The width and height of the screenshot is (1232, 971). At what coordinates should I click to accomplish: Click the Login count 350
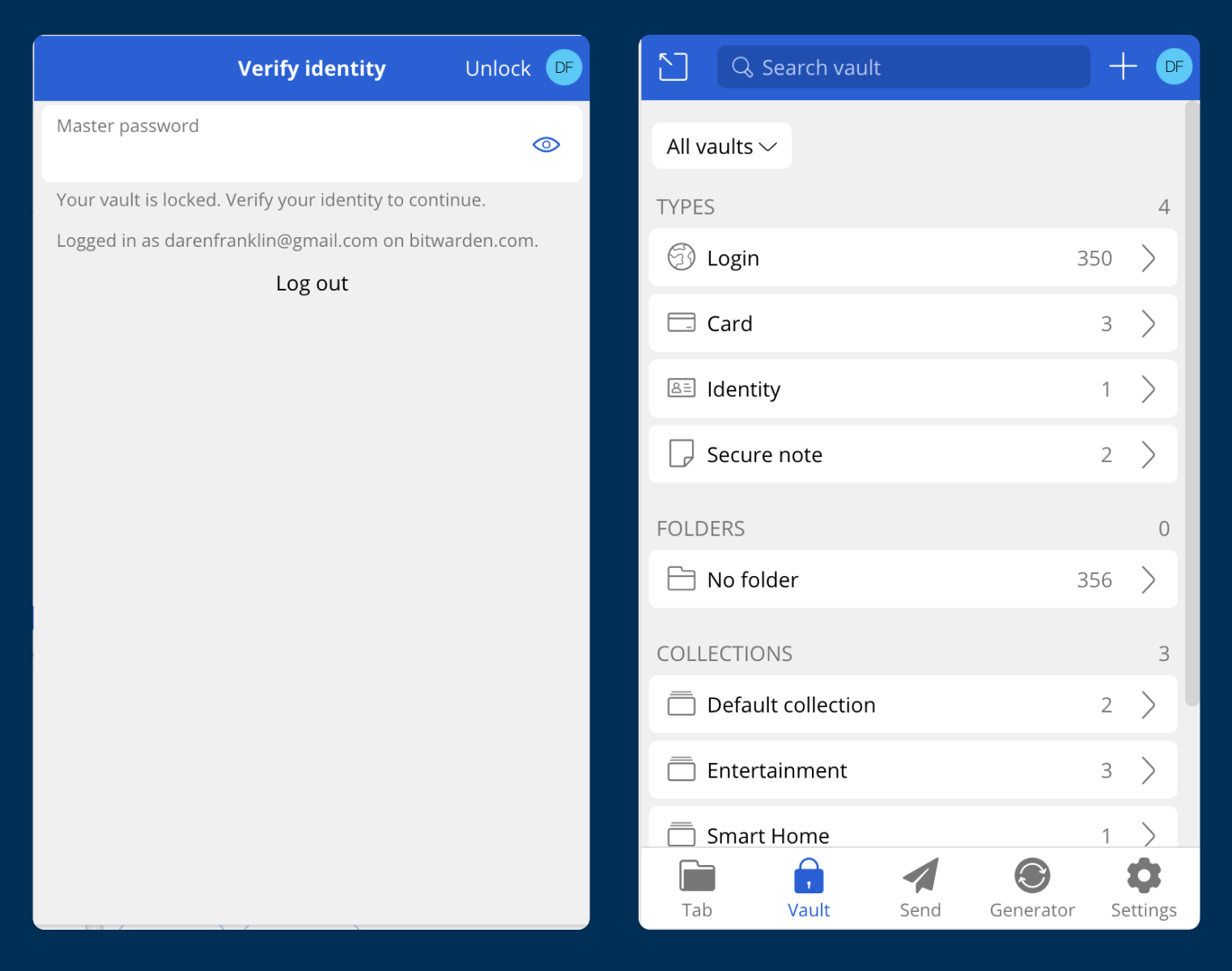1094,258
